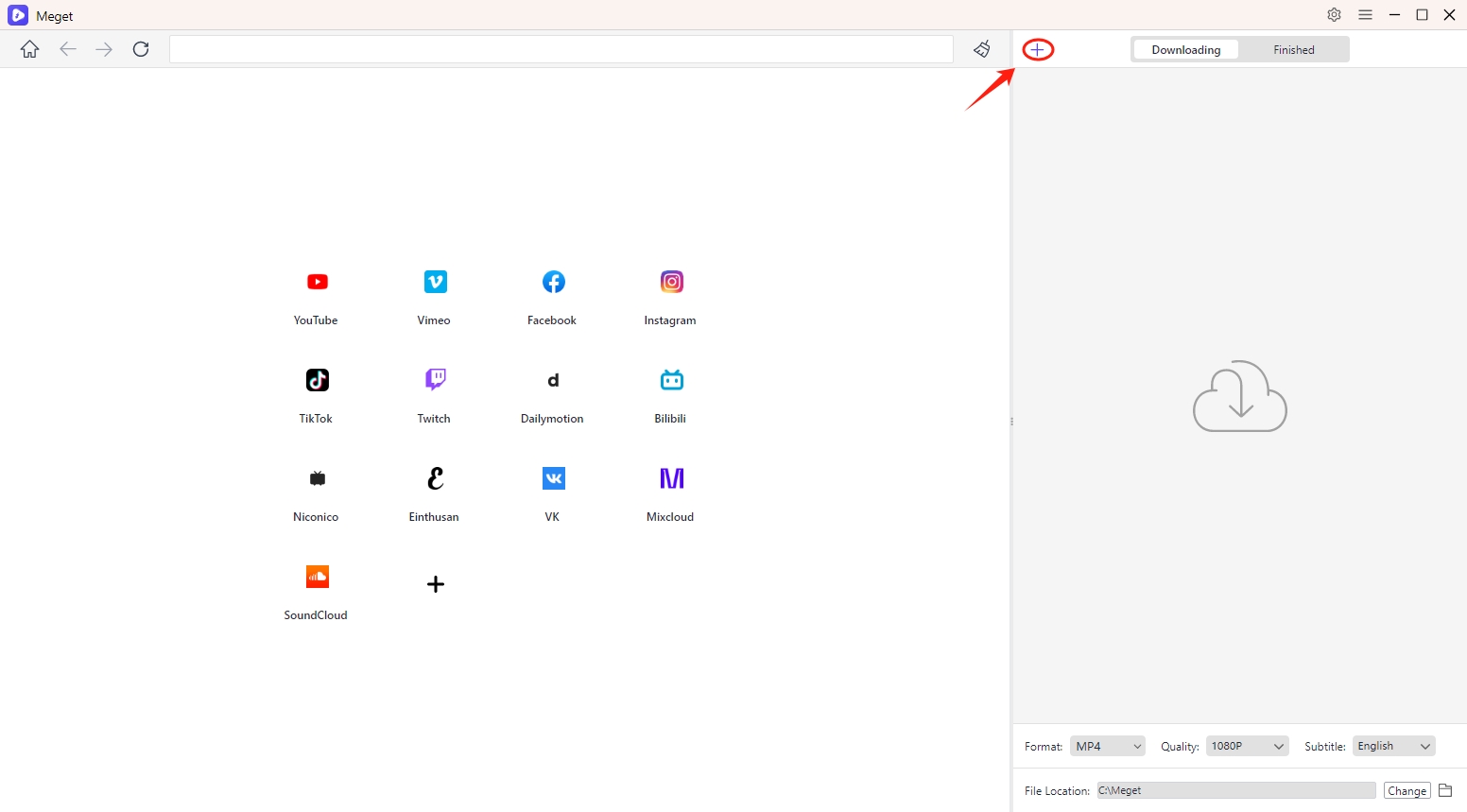Open the Format dropdown showing MP4

[1108, 746]
